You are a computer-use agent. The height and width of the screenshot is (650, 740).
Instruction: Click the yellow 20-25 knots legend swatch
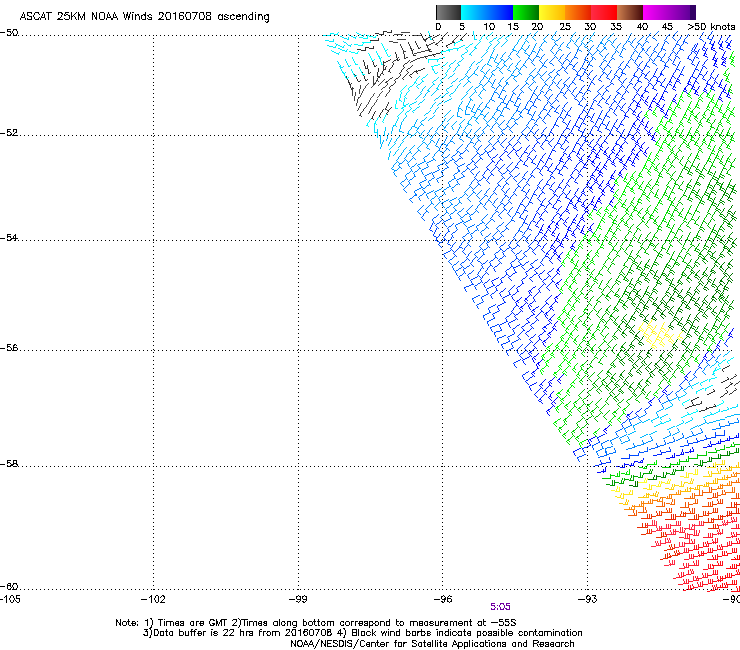pyautogui.click(x=552, y=12)
